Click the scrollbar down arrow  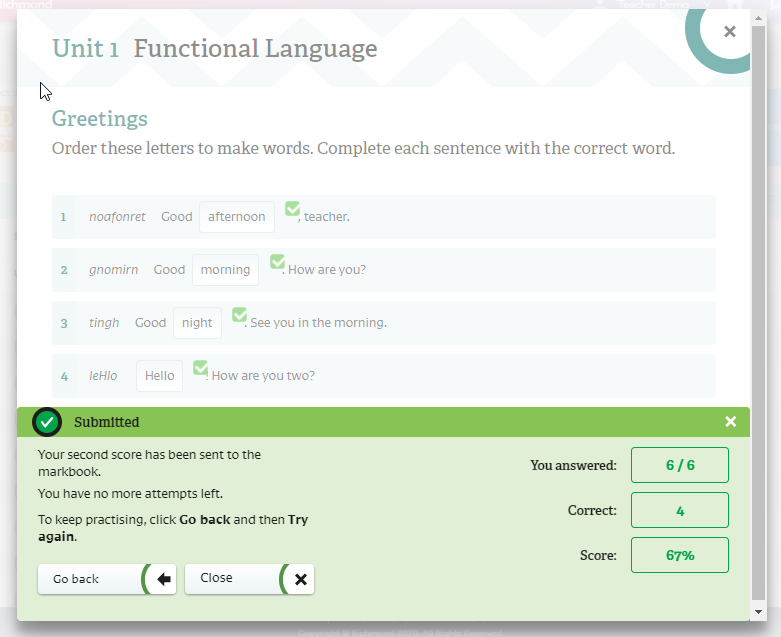[x=758, y=611]
